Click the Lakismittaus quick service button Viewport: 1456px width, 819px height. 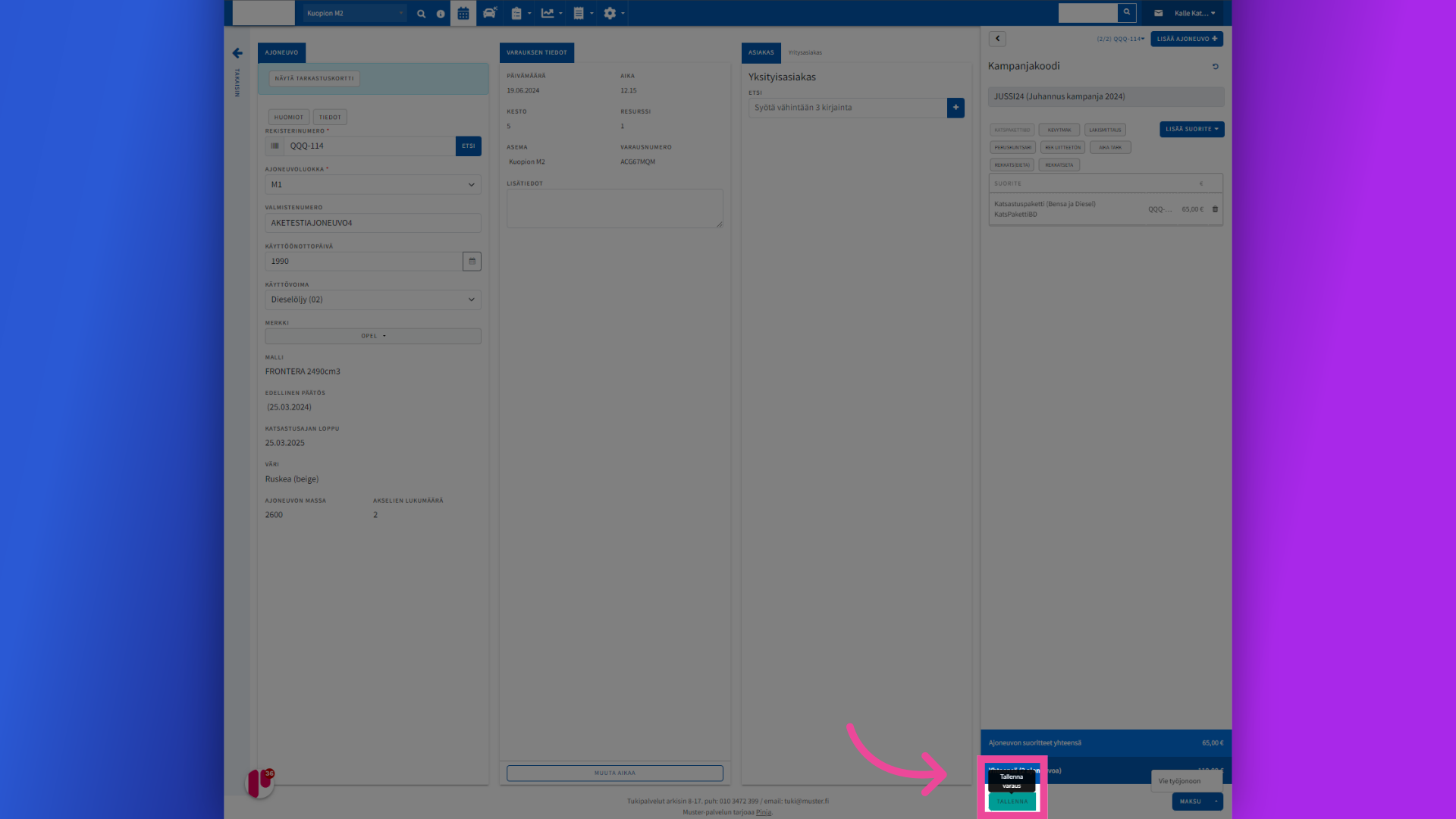[x=1105, y=130]
